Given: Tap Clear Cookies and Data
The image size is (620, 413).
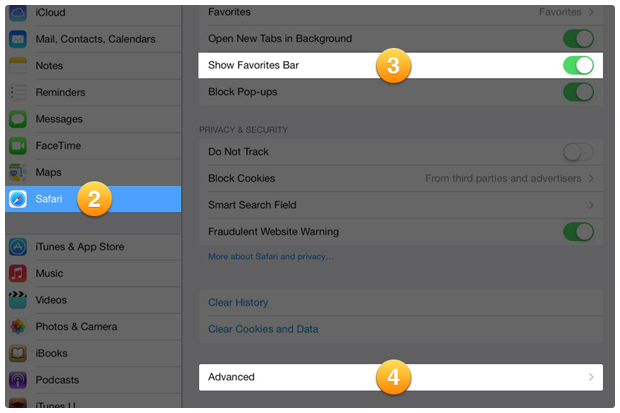Looking at the screenshot, I should coord(263,329).
